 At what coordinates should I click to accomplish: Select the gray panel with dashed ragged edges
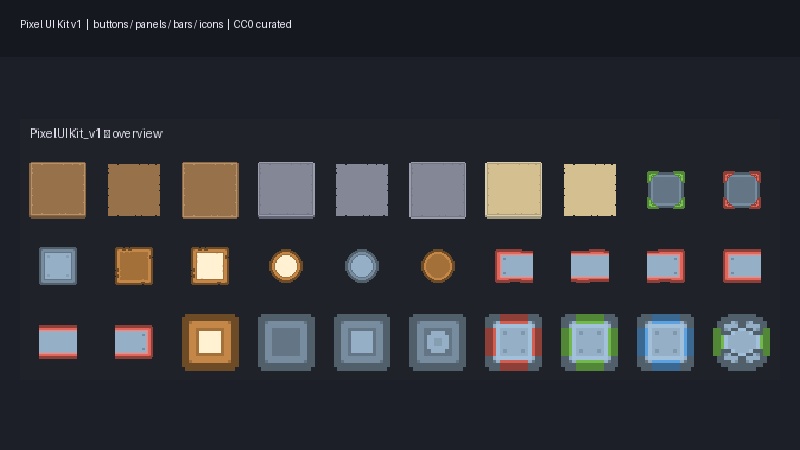point(362,190)
